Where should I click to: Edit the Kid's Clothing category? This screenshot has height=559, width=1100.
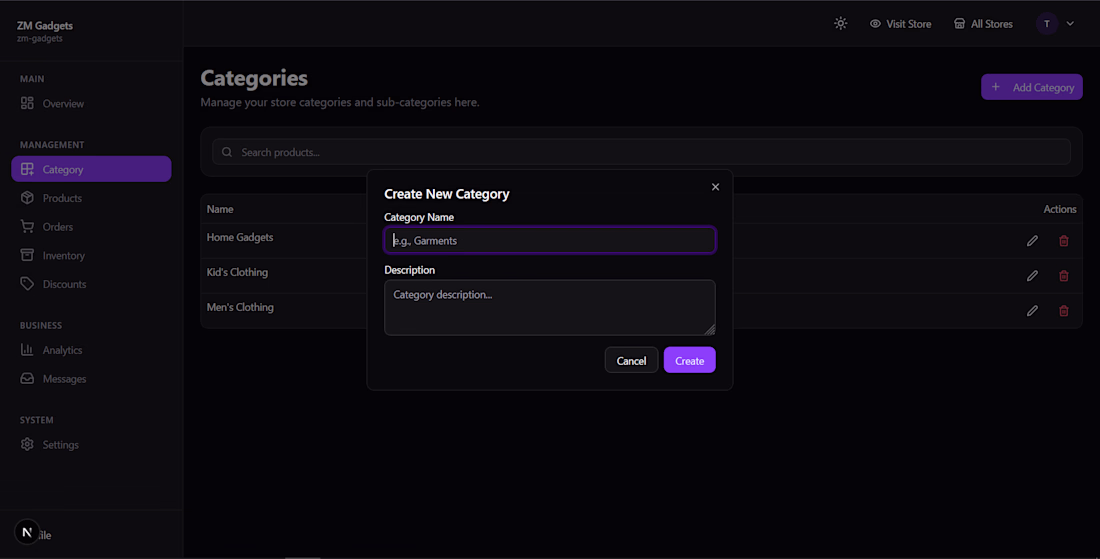click(x=1032, y=276)
